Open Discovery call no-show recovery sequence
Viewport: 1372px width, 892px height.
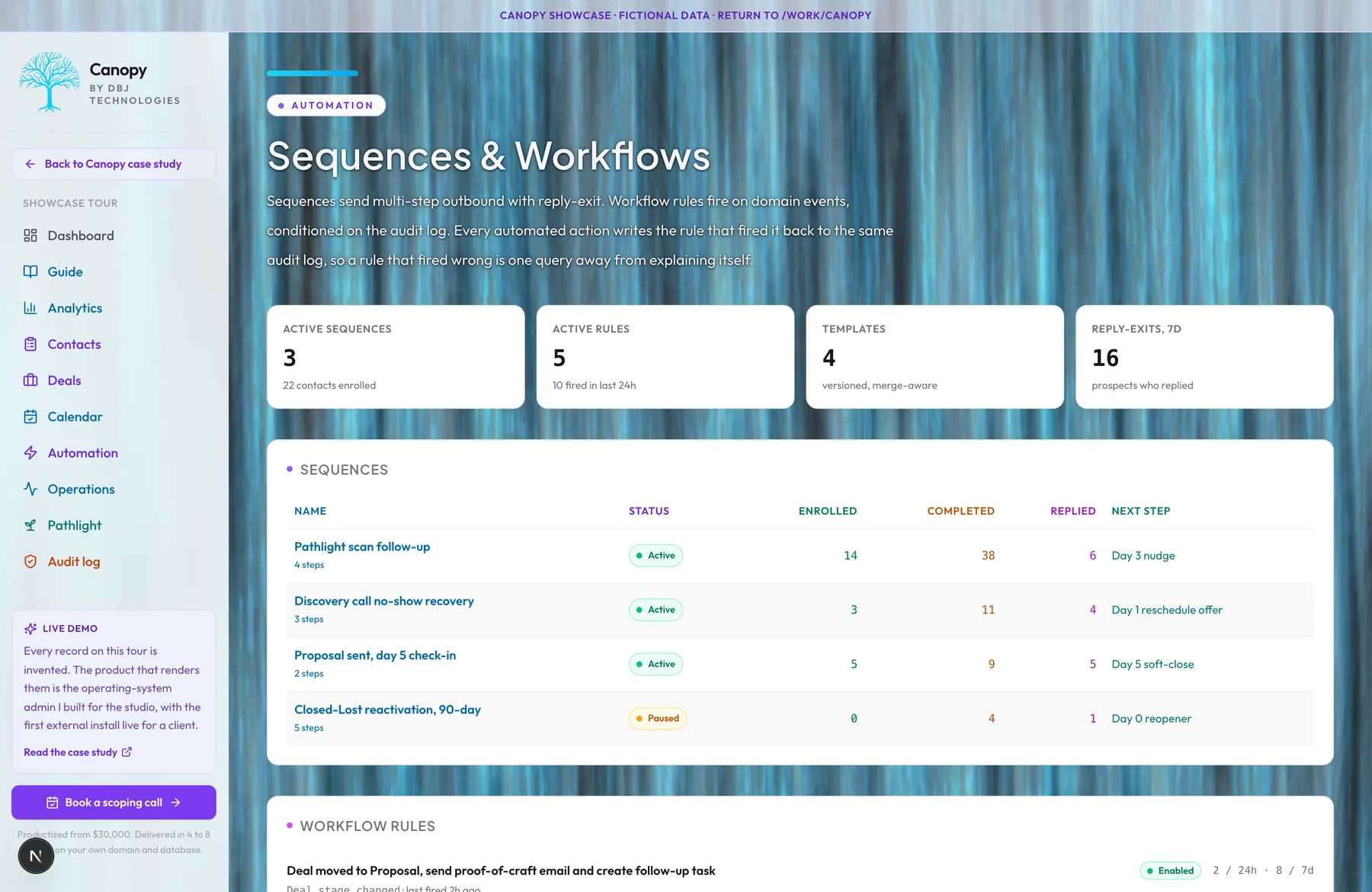pyautogui.click(x=384, y=601)
